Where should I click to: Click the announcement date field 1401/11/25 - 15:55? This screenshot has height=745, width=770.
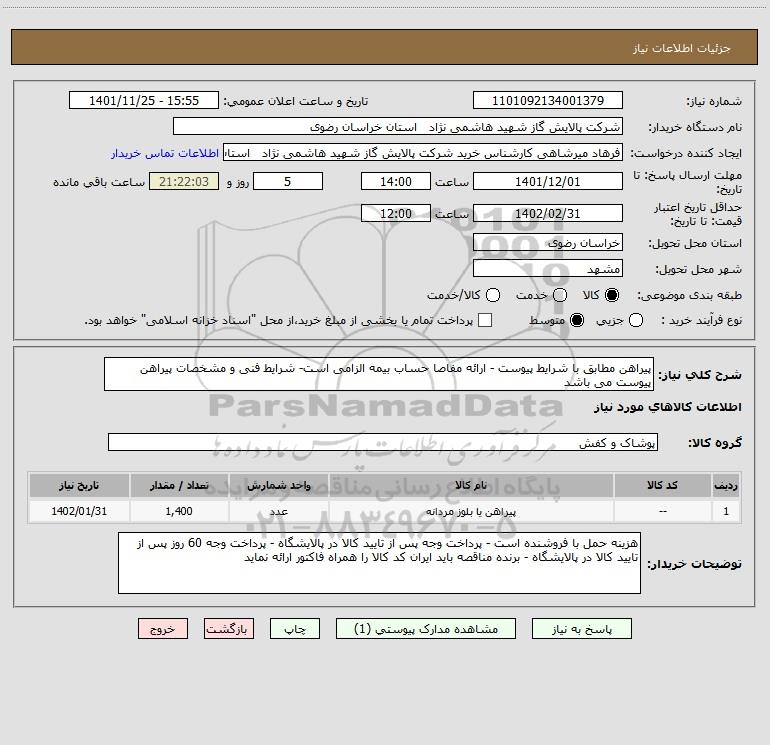click(144, 100)
